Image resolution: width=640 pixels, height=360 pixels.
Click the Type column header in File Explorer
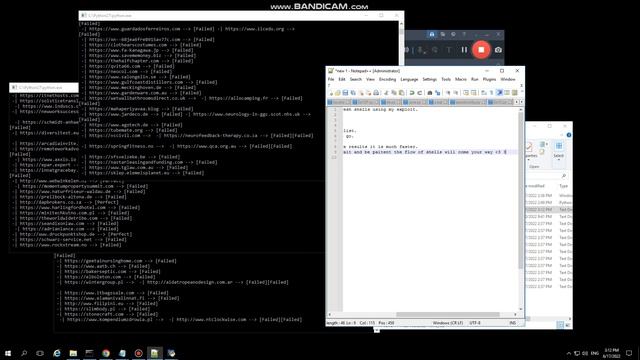tap(564, 186)
